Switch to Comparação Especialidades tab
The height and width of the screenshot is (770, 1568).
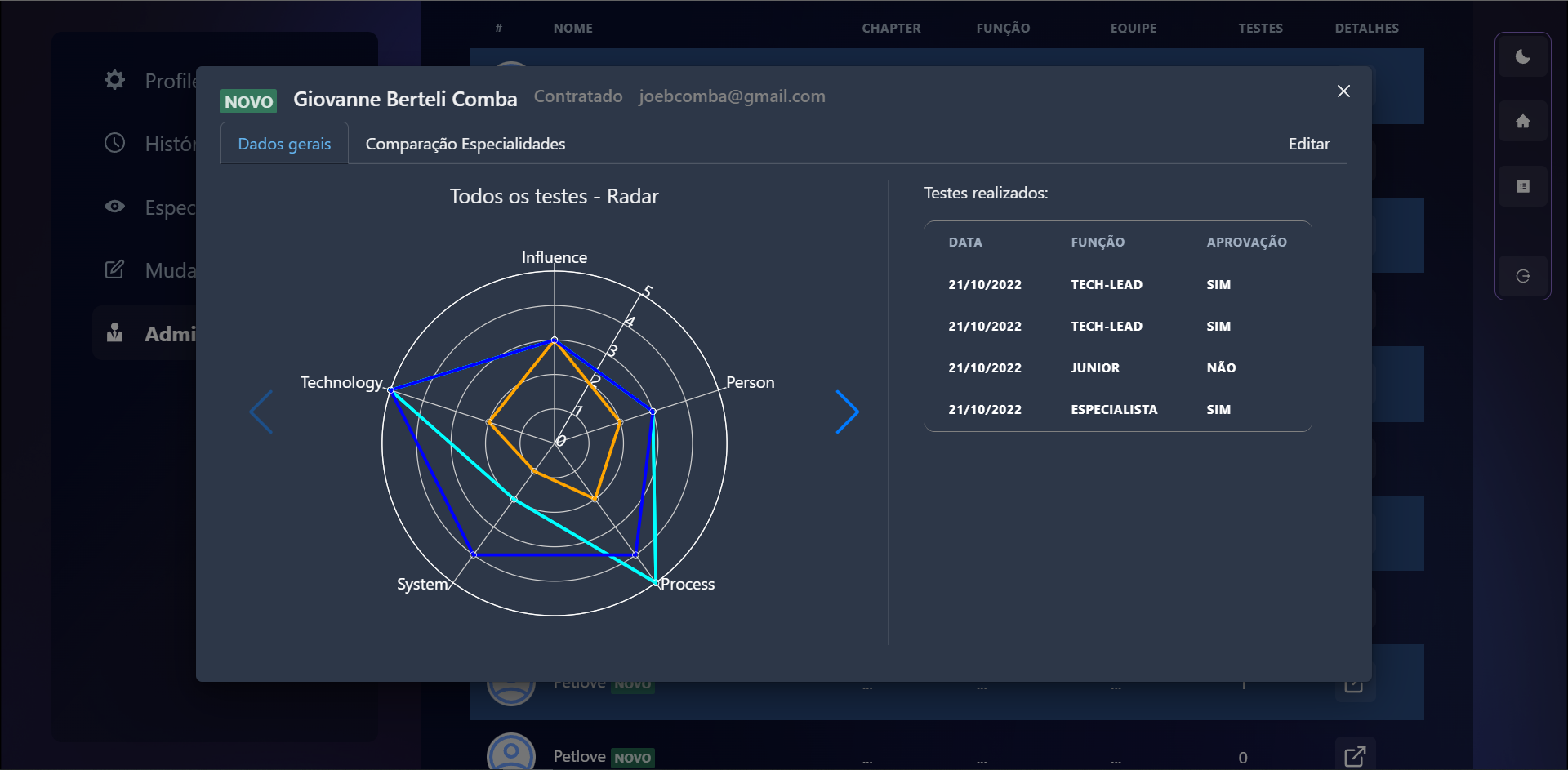(465, 144)
